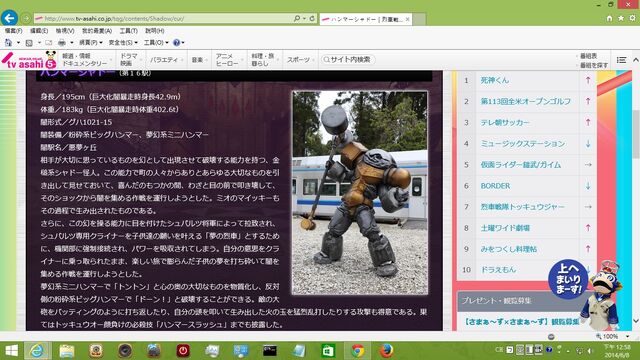Expand the バラエティ category
Image resolution: width=640 pixels, height=360 pixels.
click(x=166, y=60)
